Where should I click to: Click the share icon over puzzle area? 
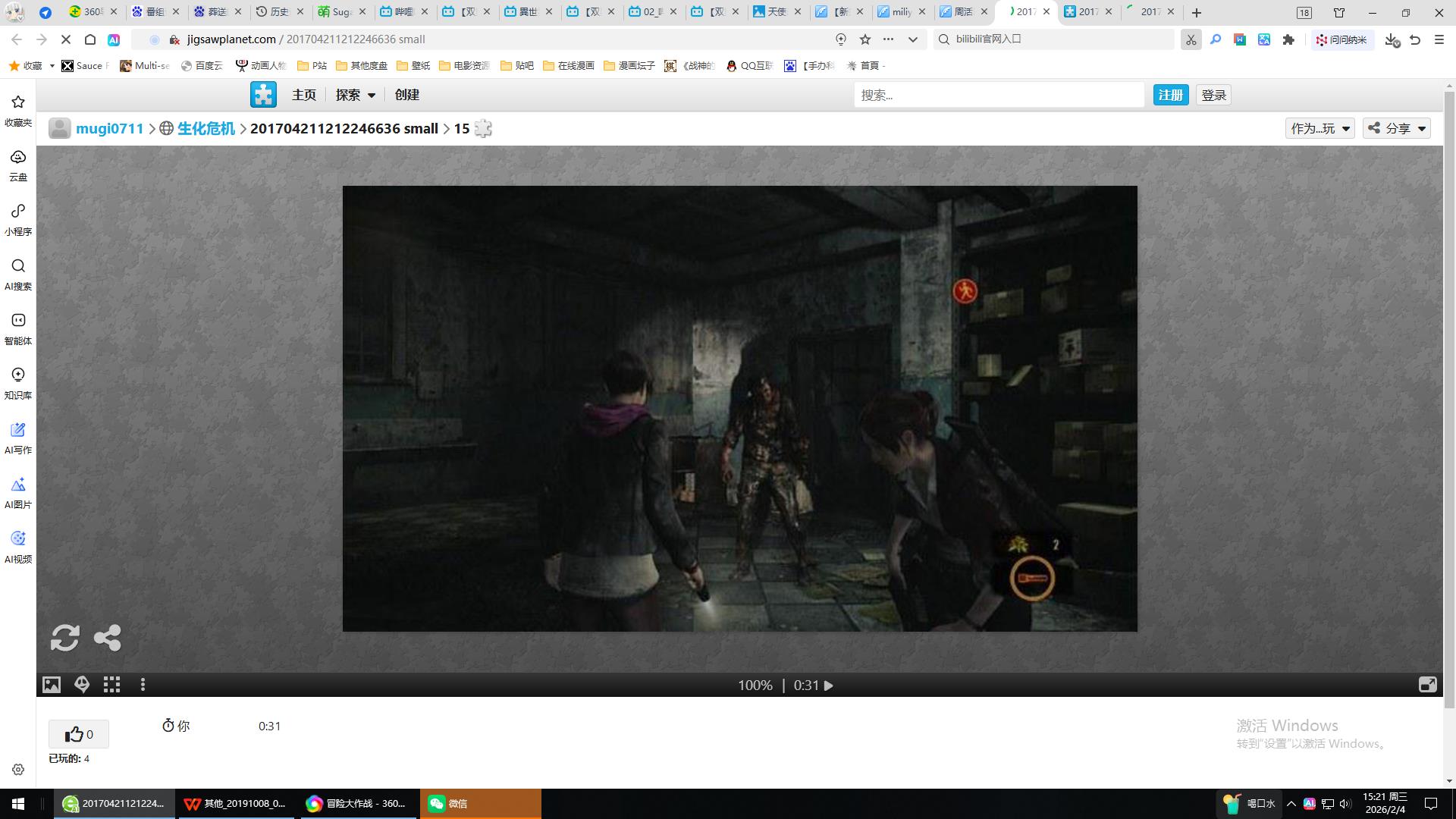click(x=108, y=638)
